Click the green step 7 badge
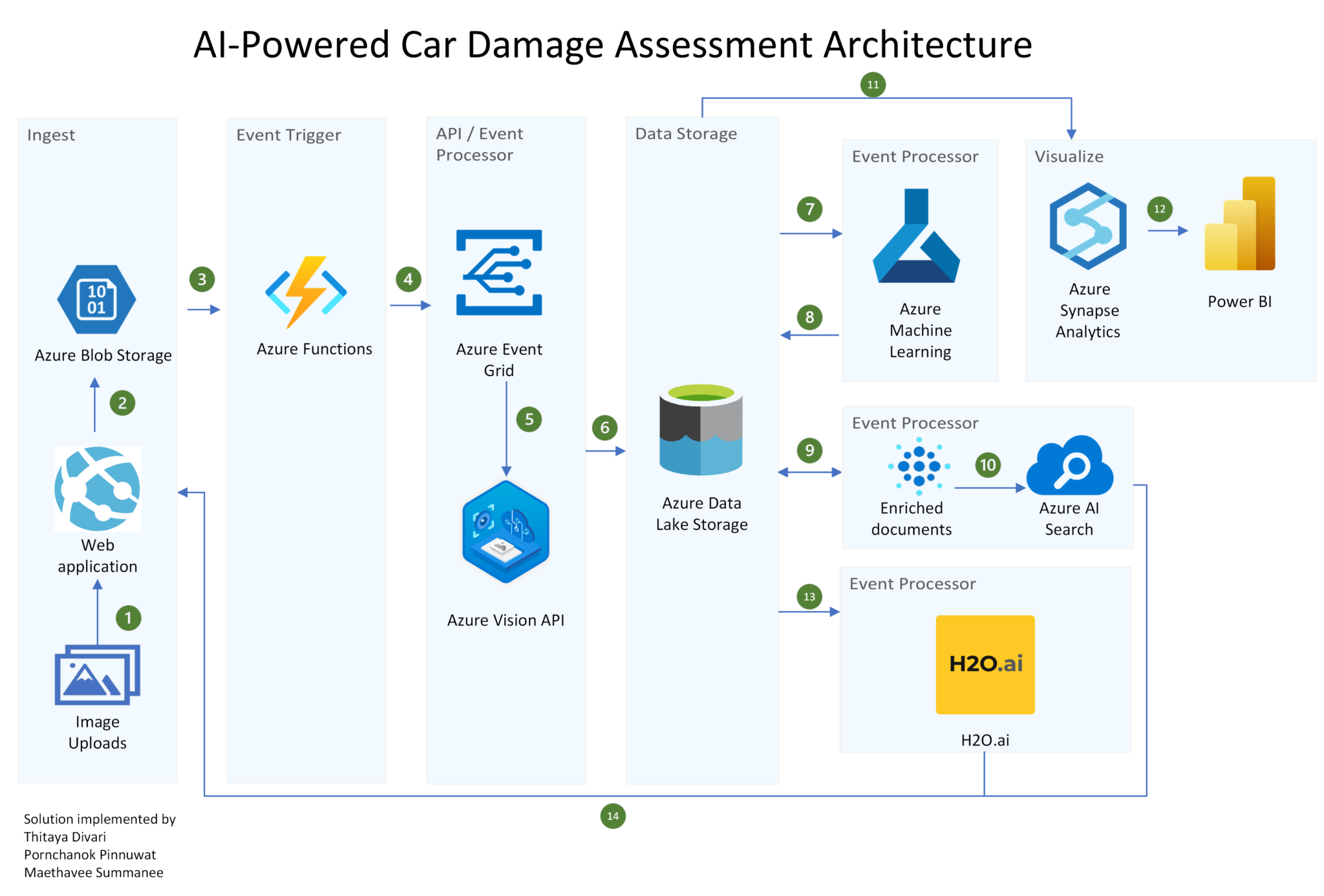 coord(809,209)
